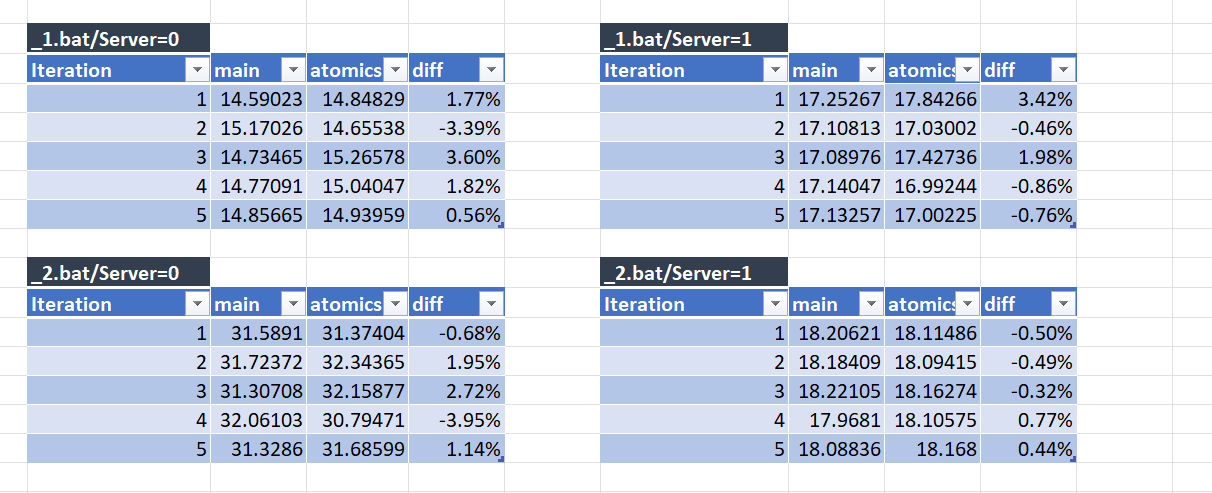
Task: Open Iteration filter dropdown in _1.bat/Server=0 table
Action: [x=195, y=70]
